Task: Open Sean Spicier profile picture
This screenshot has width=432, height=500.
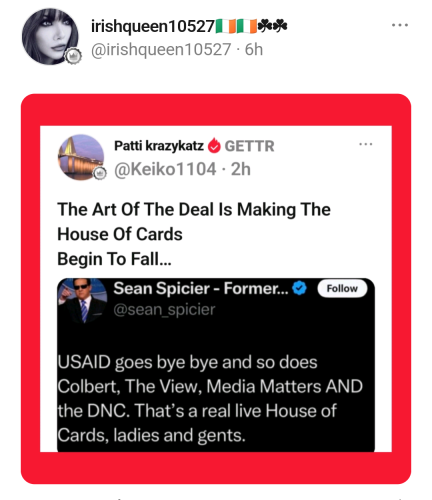Action: click(83, 301)
